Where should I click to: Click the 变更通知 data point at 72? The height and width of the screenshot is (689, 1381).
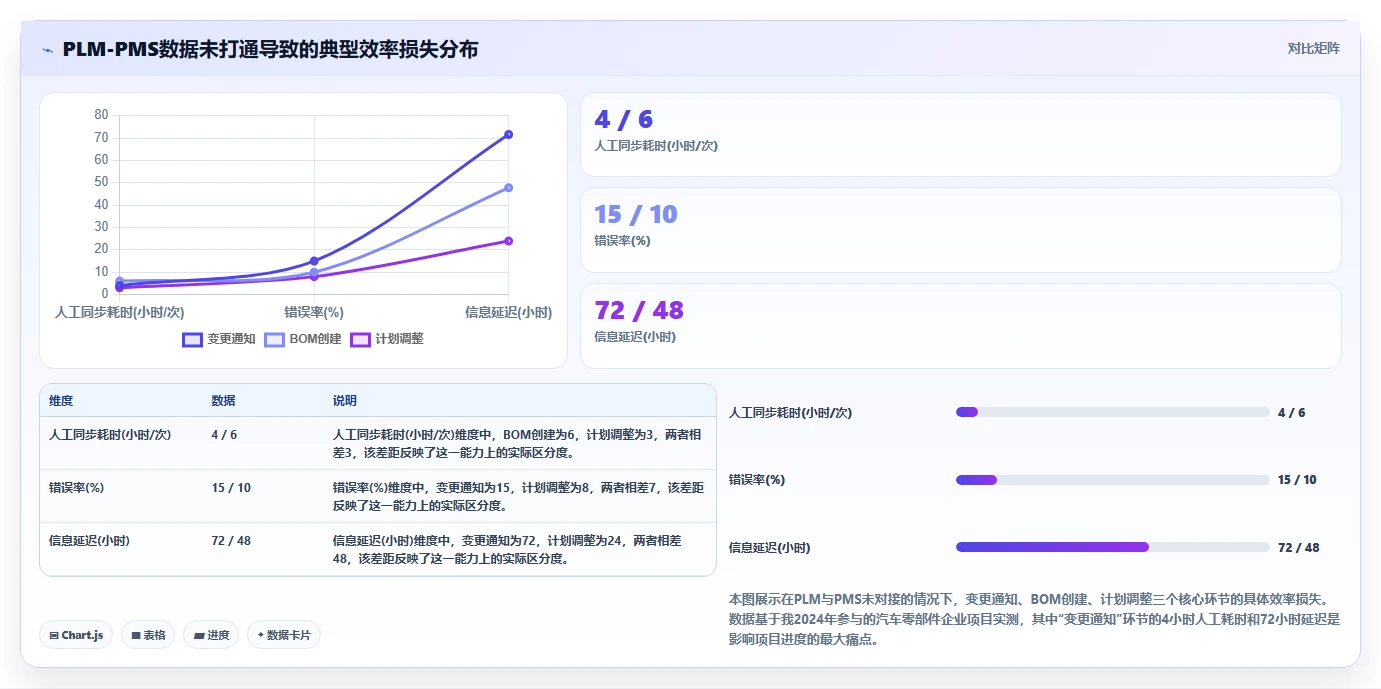coord(508,134)
